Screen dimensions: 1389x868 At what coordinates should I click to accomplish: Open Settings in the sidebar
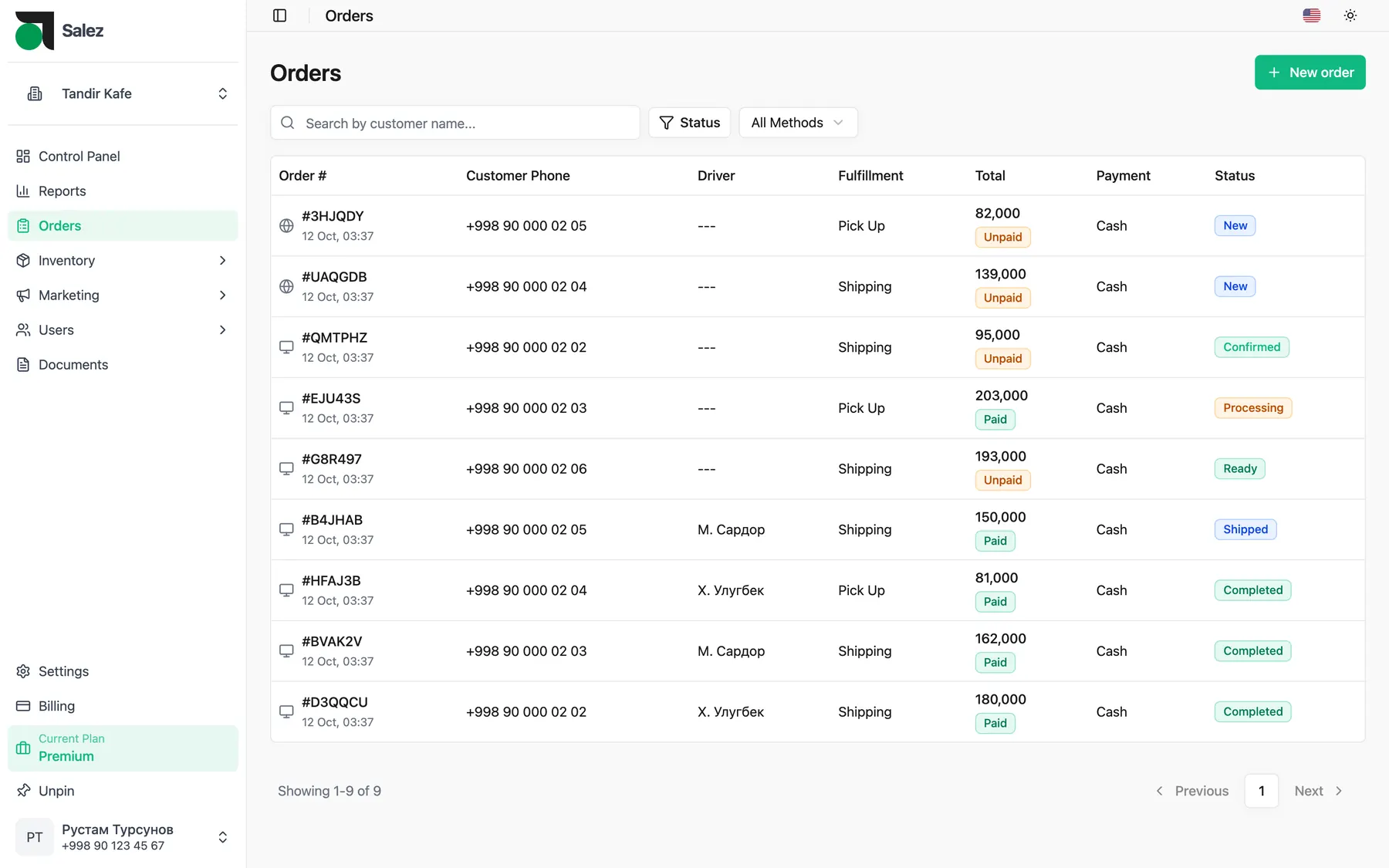coord(123,671)
